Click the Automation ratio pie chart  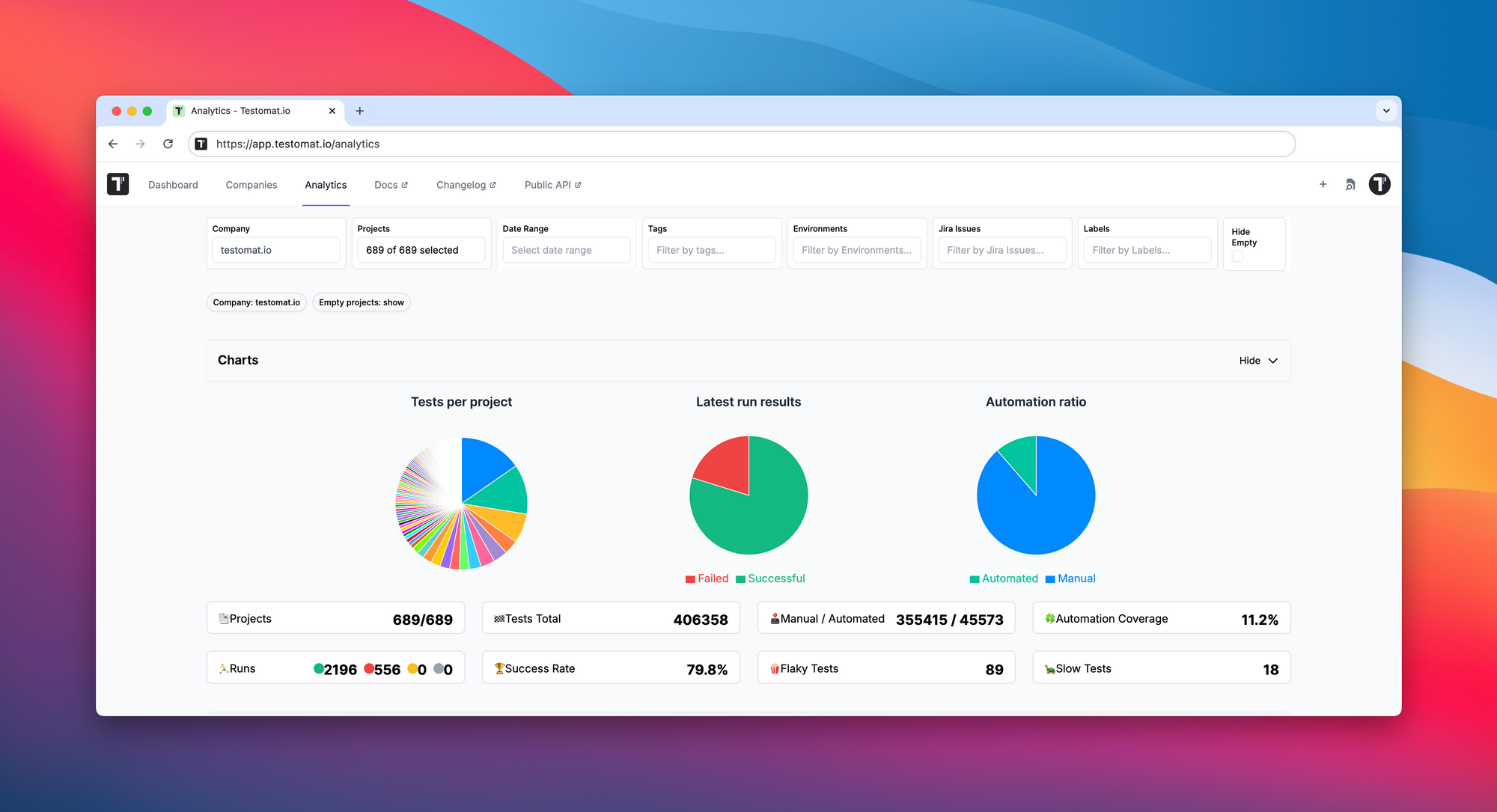pos(1036,495)
